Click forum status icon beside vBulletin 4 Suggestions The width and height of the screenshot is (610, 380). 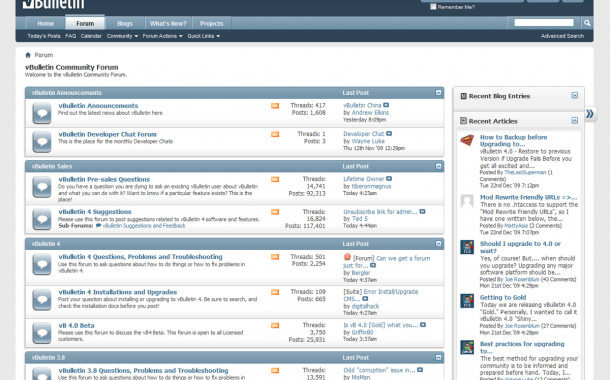(x=42, y=219)
